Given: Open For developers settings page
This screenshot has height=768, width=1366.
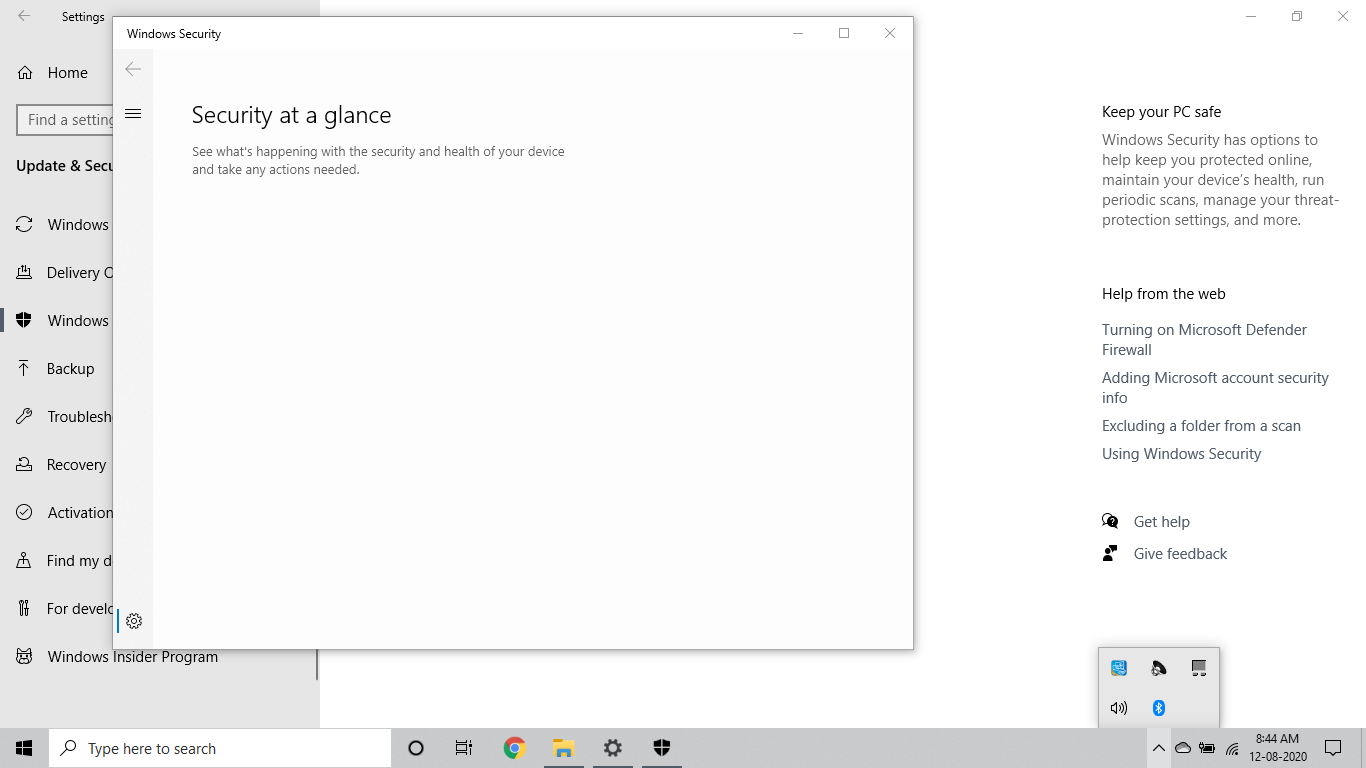Looking at the screenshot, I should 56,609.
